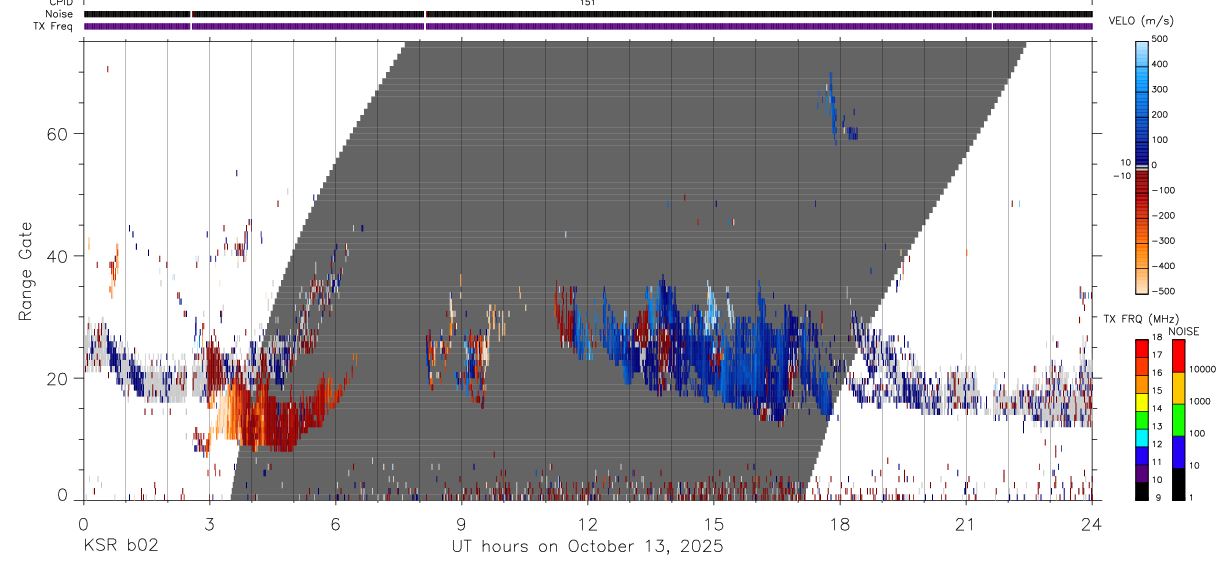Click the 'VELO (m/s)' legend title

click(1140, 21)
